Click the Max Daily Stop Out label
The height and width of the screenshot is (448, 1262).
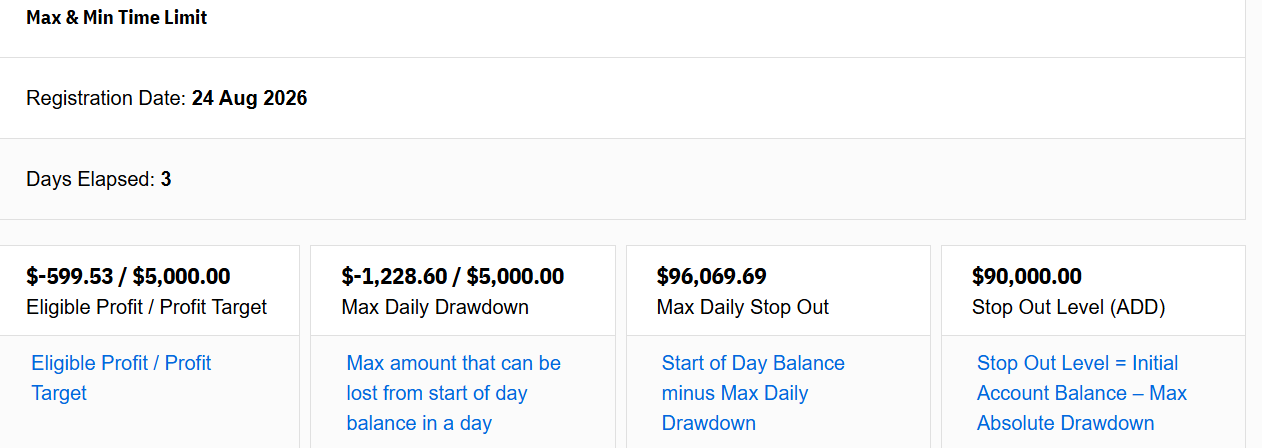coord(743,307)
